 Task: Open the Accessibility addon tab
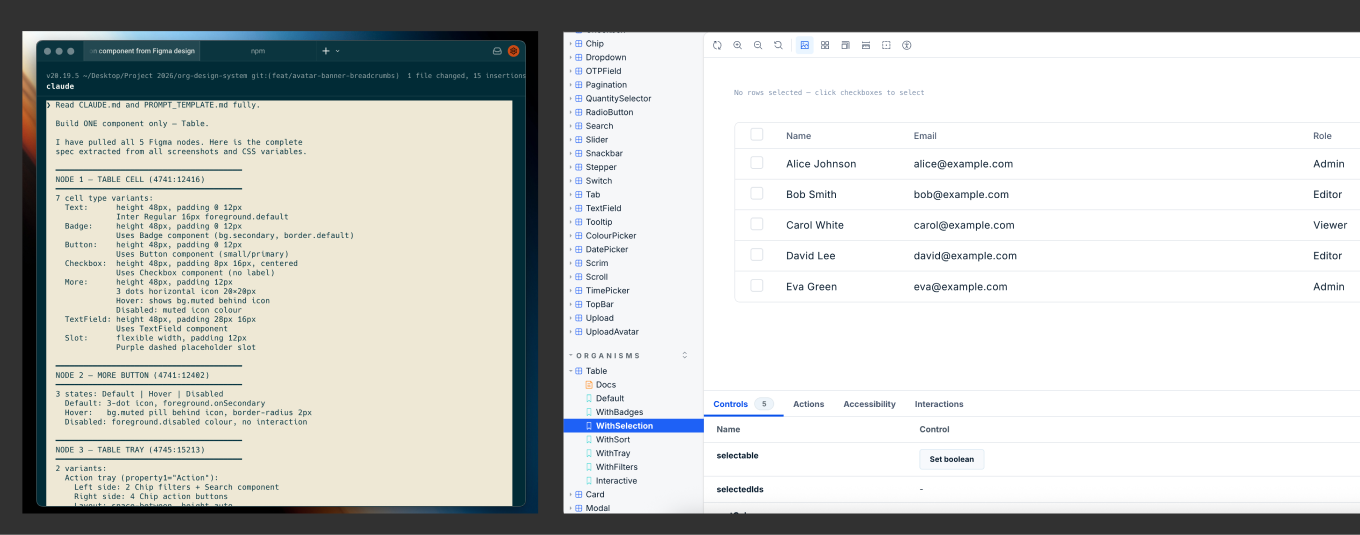[x=870, y=404]
